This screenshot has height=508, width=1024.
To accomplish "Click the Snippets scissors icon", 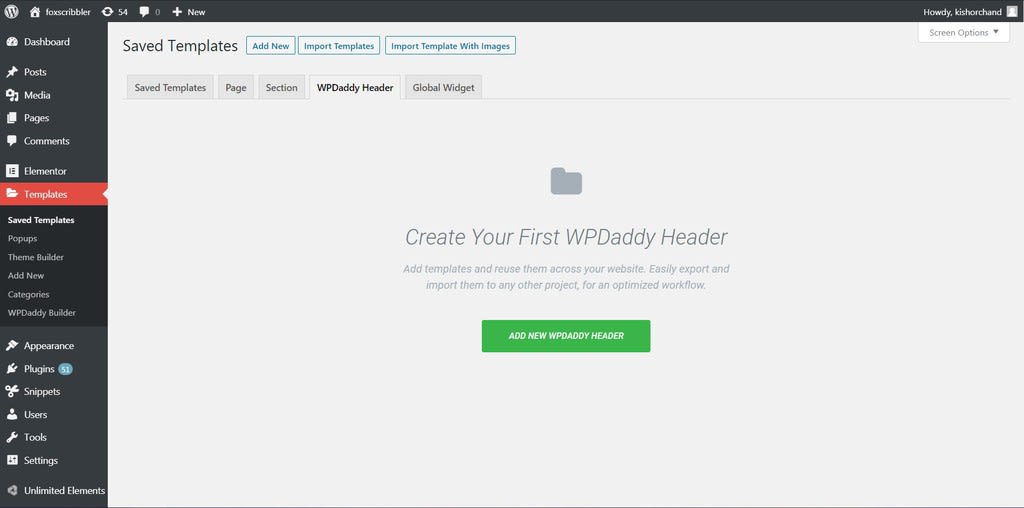I will pos(12,392).
